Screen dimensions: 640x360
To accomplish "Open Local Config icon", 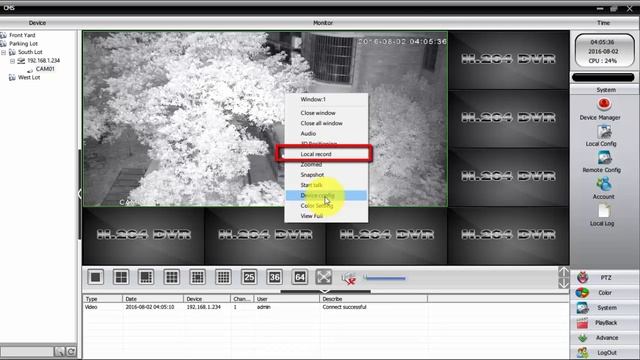I will tap(604, 132).
